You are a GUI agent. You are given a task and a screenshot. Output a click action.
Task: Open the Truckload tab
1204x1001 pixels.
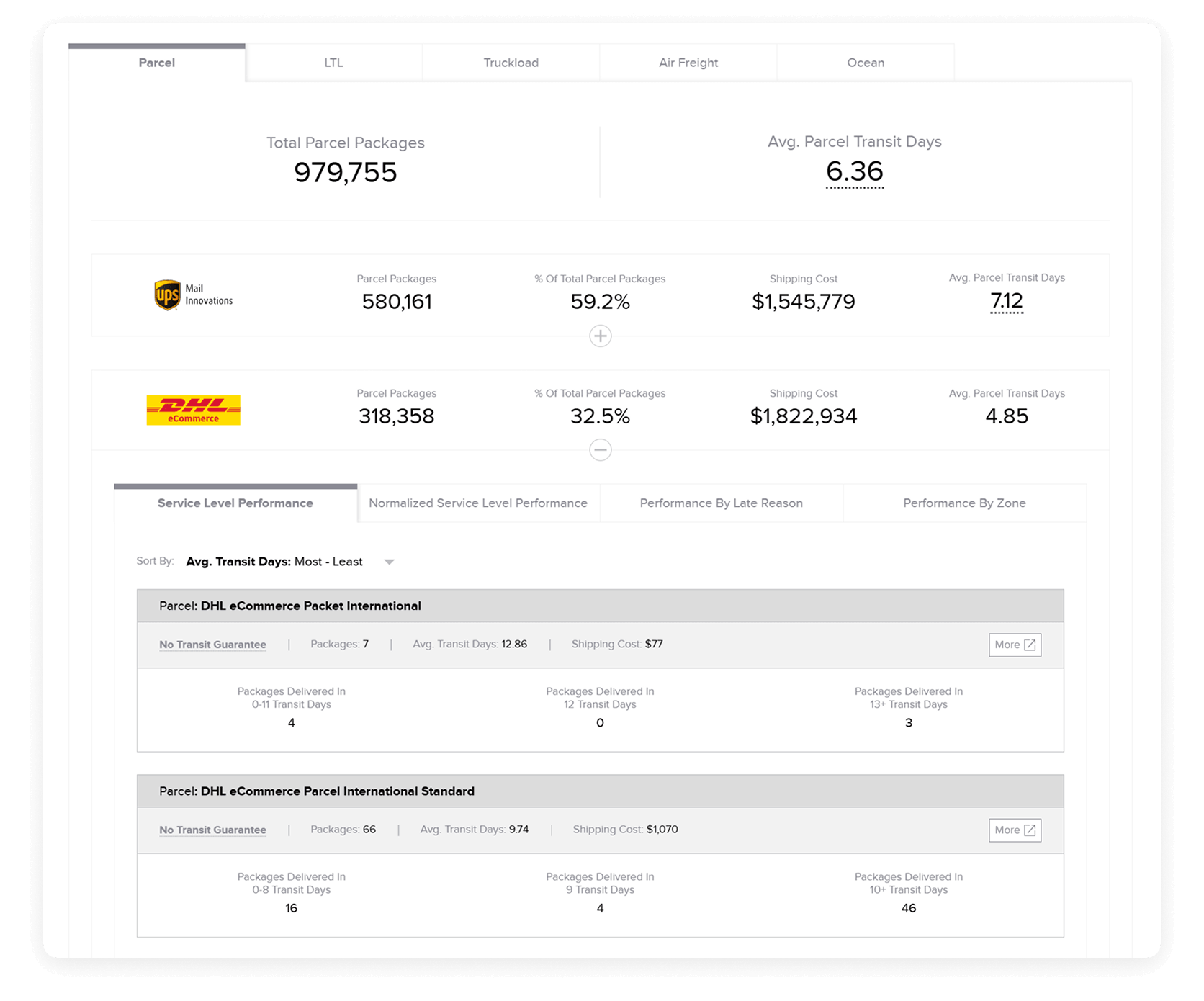[x=511, y=63]
